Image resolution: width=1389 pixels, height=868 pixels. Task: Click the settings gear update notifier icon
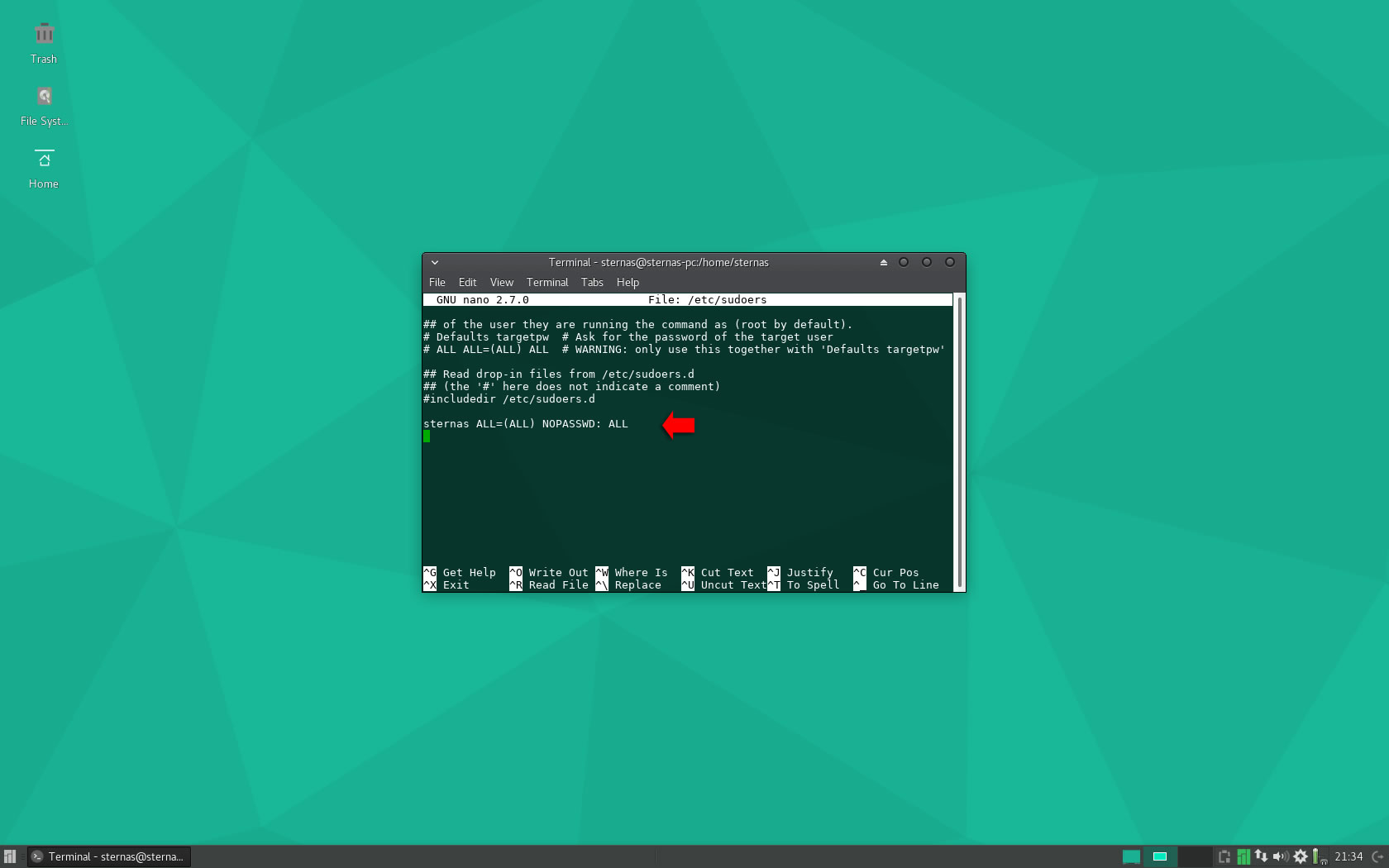click(x=1301, y=856)
